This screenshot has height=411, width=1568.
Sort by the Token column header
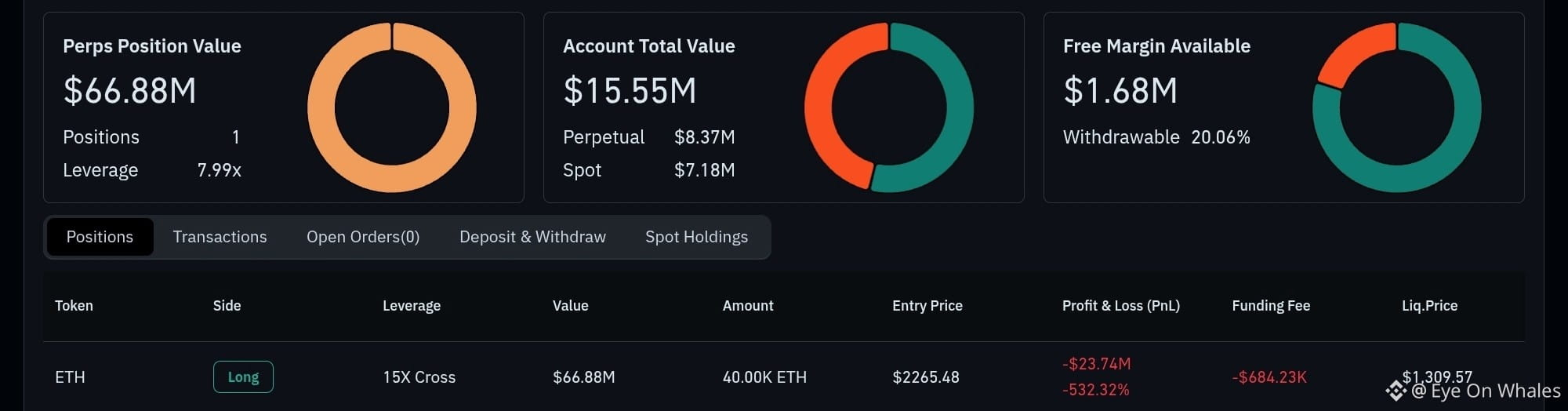point(74,306)
